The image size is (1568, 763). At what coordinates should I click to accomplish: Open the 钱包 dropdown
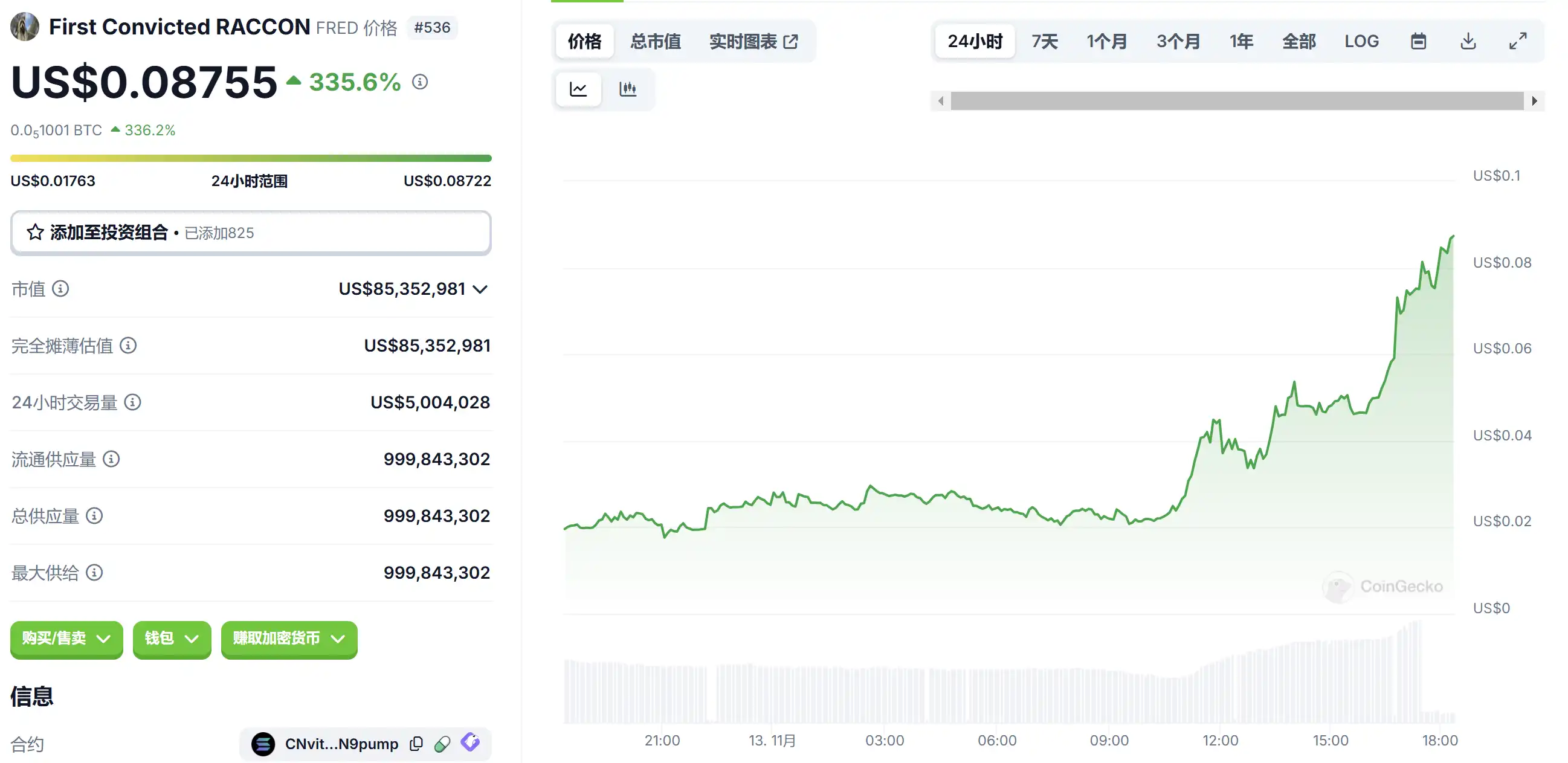[172, 639]
